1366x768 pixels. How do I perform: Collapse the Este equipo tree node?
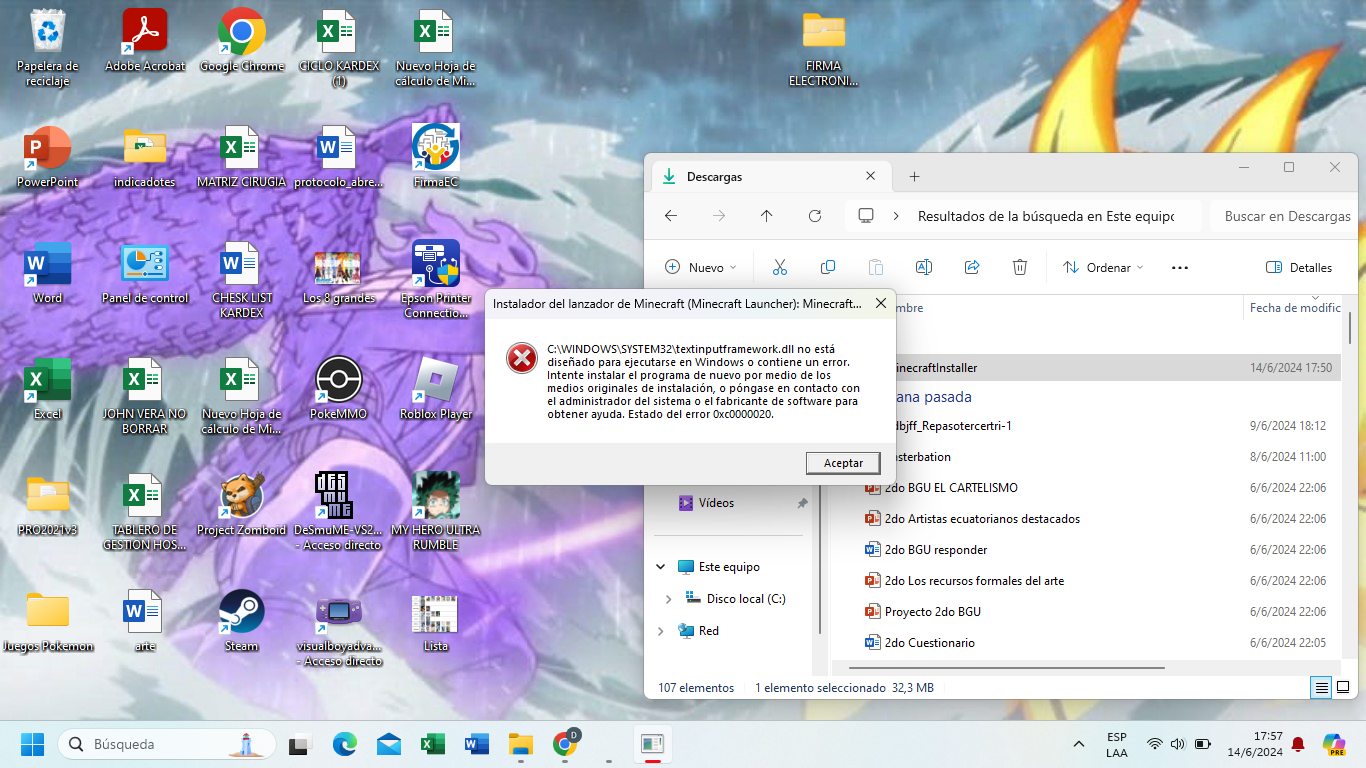tap(660, 567)
